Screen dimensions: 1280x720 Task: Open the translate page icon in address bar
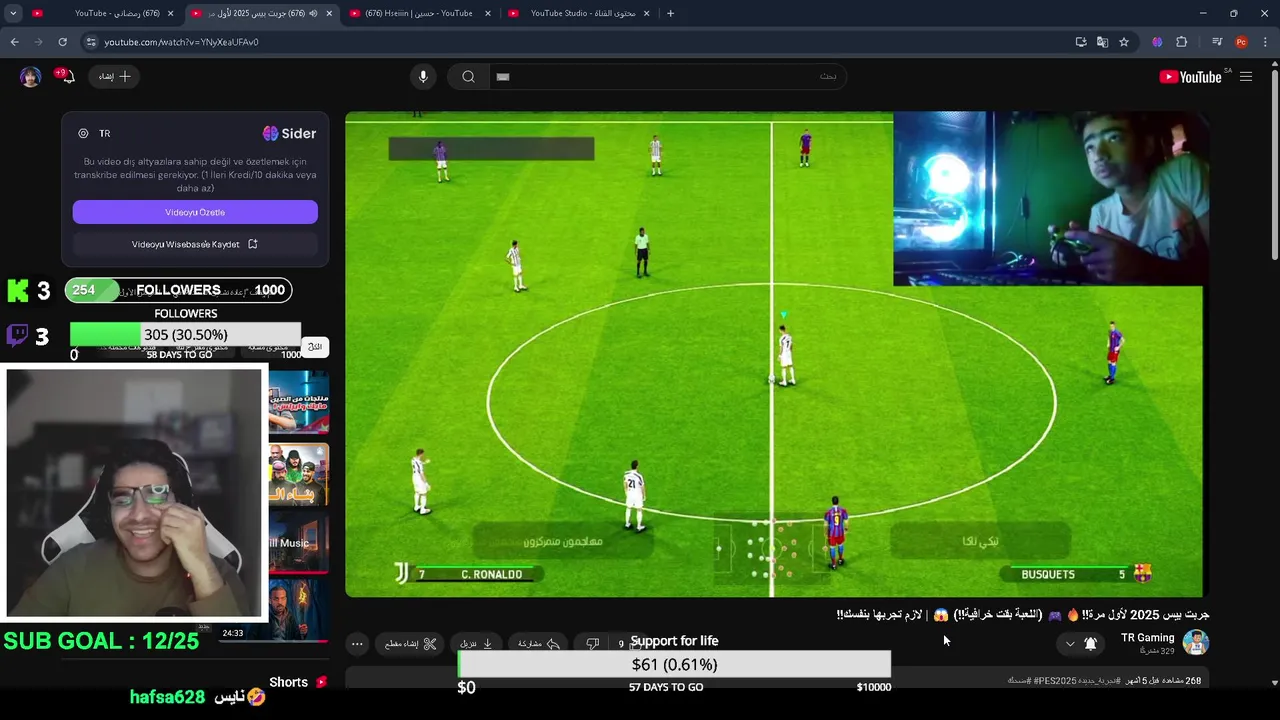1102,42
